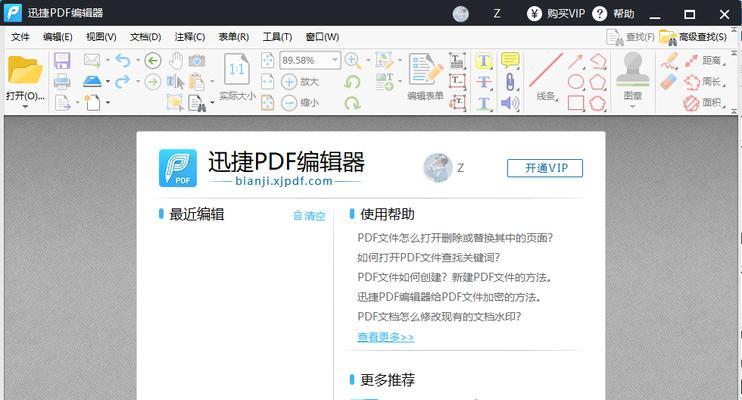Expand the zoom magnifier tool dropdown arrow
Viewport: 742px width, 400px height.
click(x=368, y=60)
